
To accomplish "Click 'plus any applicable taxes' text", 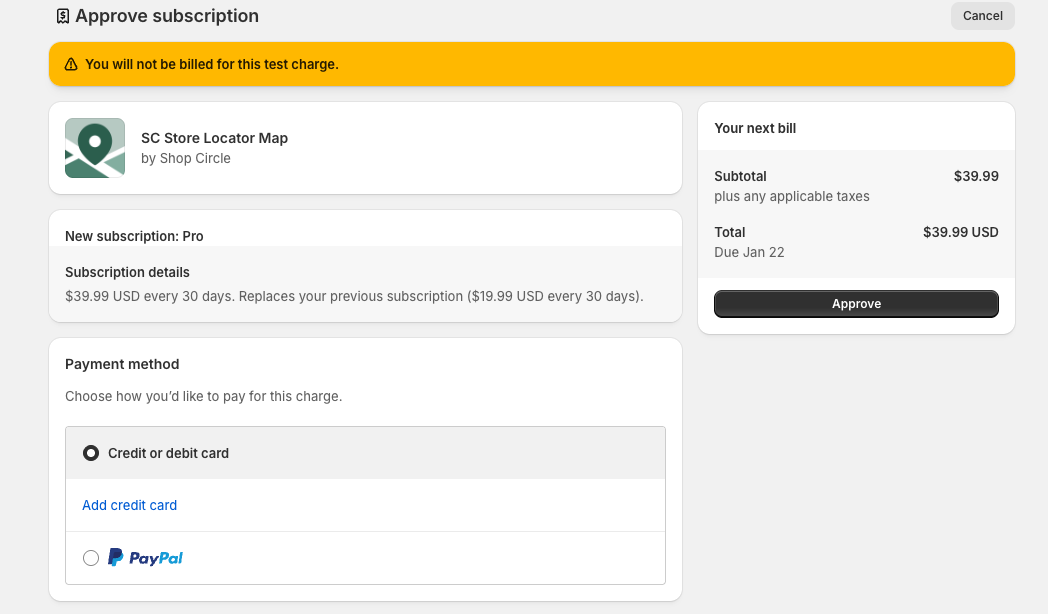I will 792,196.
